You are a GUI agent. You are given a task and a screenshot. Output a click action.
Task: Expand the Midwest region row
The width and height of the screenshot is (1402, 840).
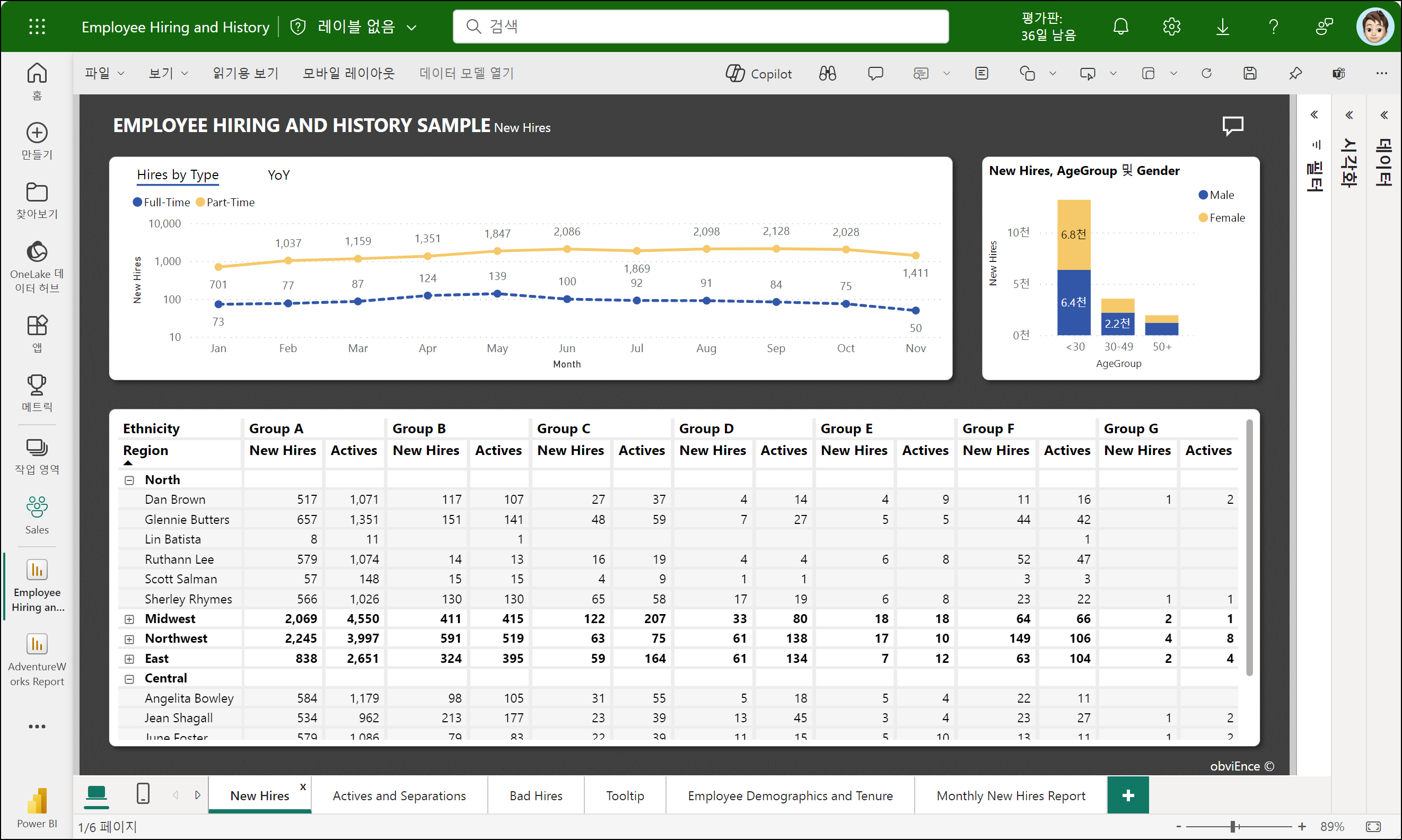tap(129, 619)
